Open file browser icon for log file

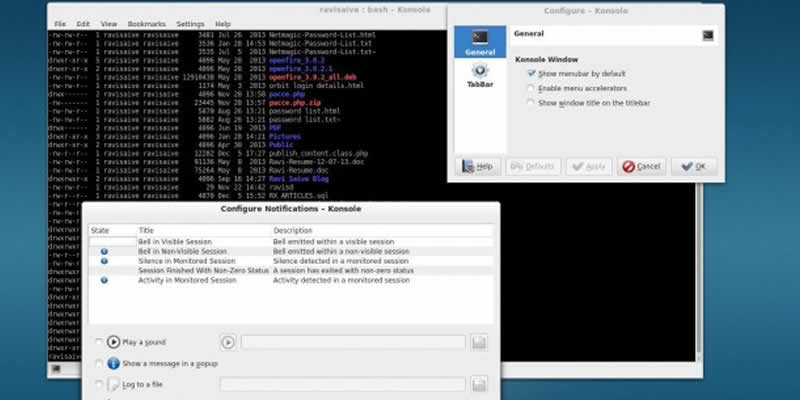tap(479, 384)
